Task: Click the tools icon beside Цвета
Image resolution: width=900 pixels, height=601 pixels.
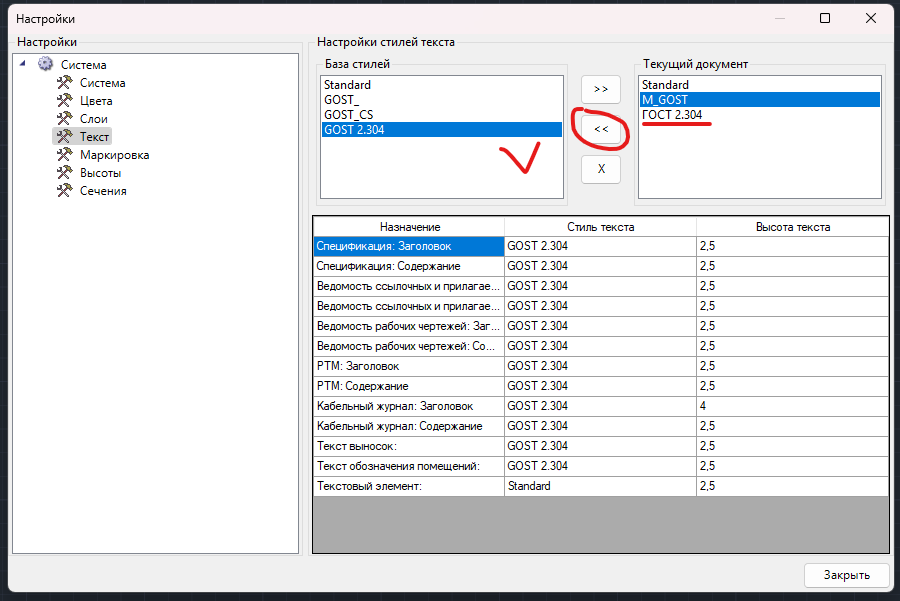Action: coord(65,101)
